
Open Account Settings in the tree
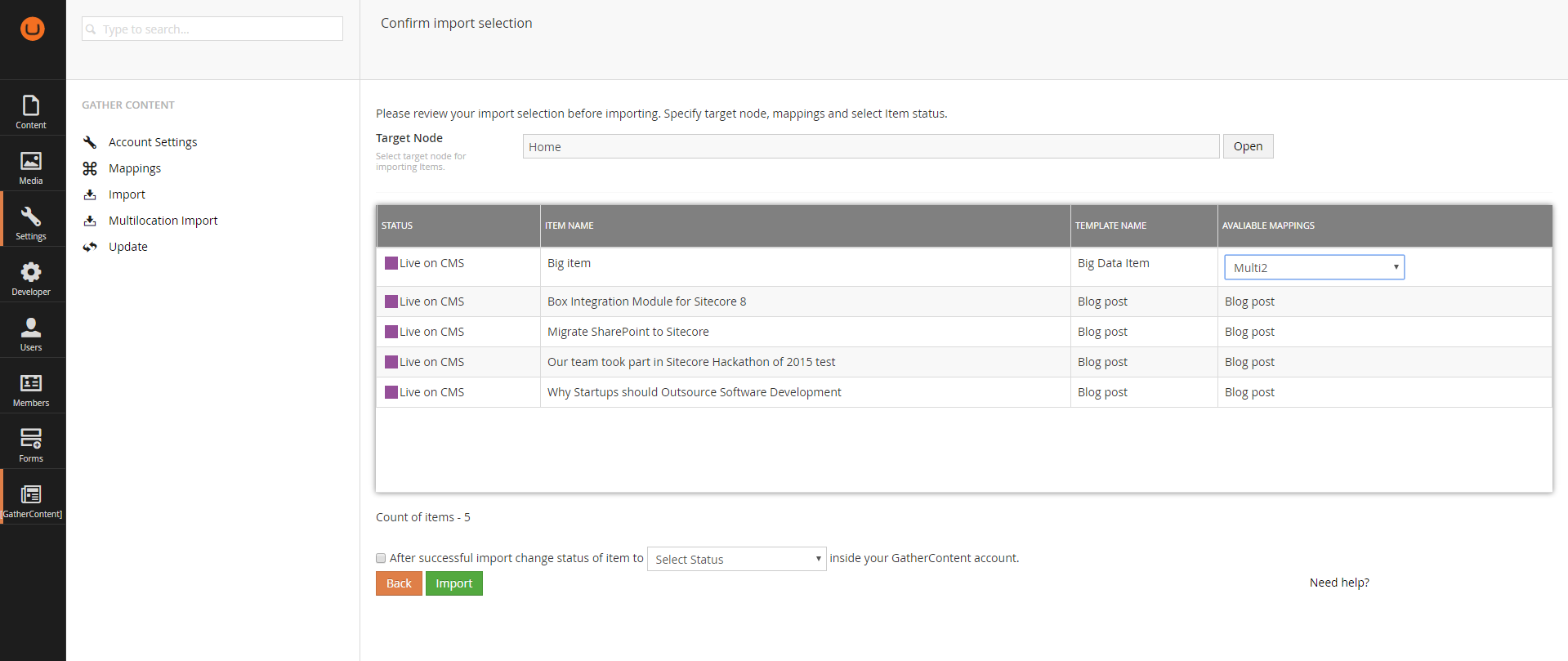(153, 142)
